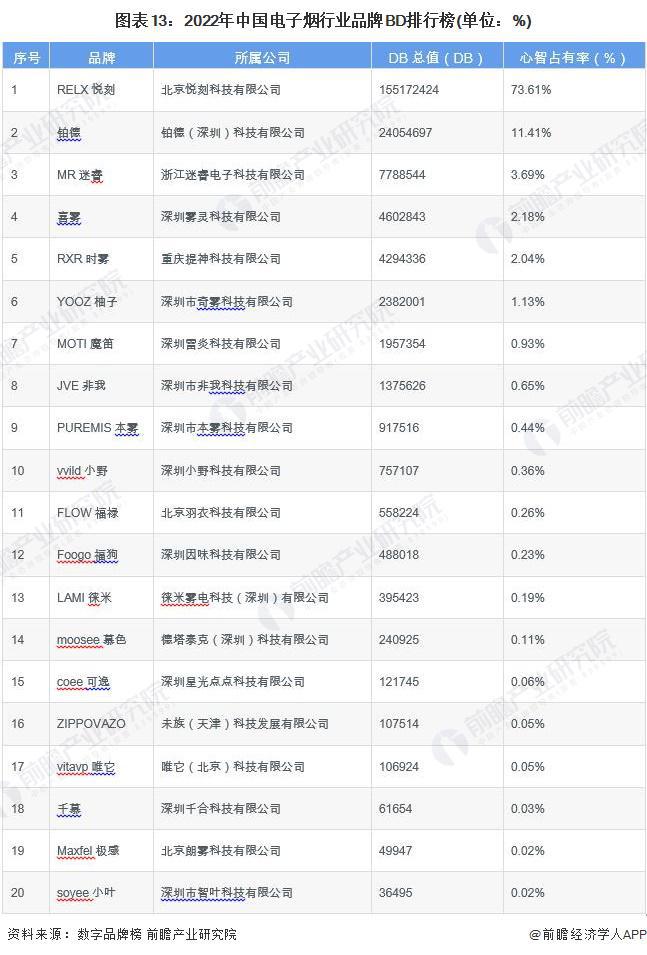647x955 pixels.
Task: Click value 7788544
Action: (401, 175)
